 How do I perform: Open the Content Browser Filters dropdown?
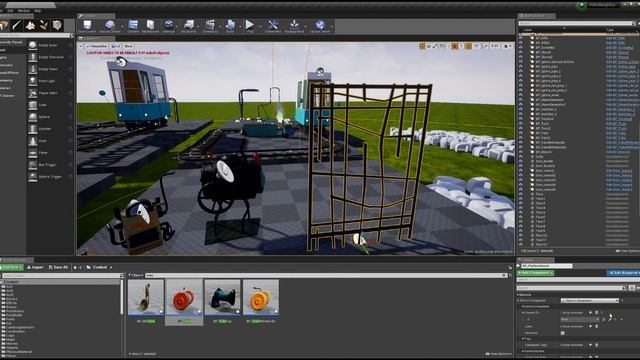pyautogui.click(x=136, y=276)
